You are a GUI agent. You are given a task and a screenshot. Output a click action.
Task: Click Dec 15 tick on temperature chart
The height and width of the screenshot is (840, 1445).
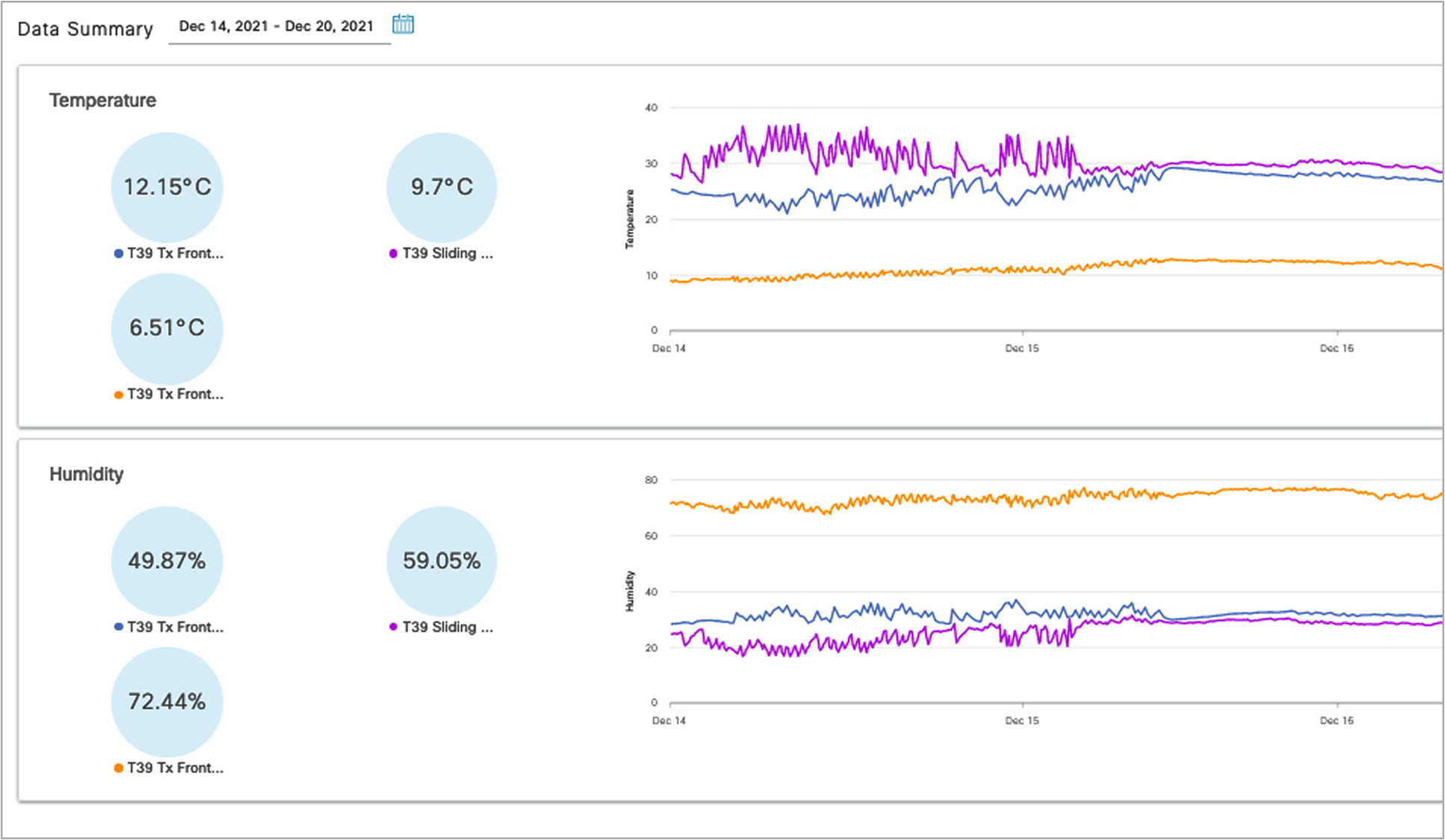pos(1022,349)
